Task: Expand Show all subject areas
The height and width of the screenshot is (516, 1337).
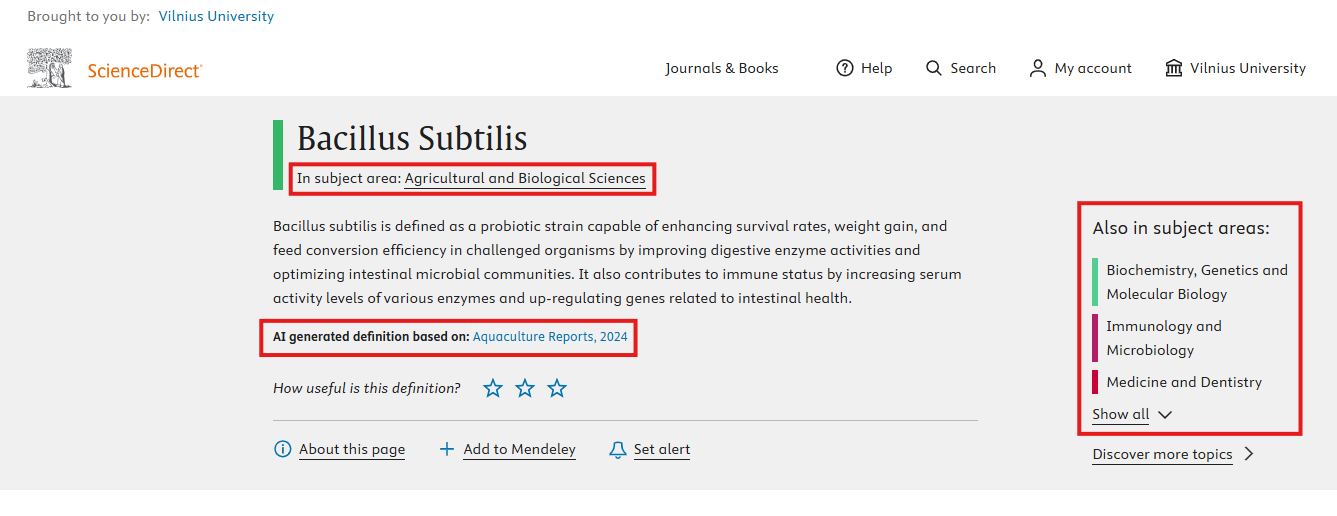Action: 1131,414
